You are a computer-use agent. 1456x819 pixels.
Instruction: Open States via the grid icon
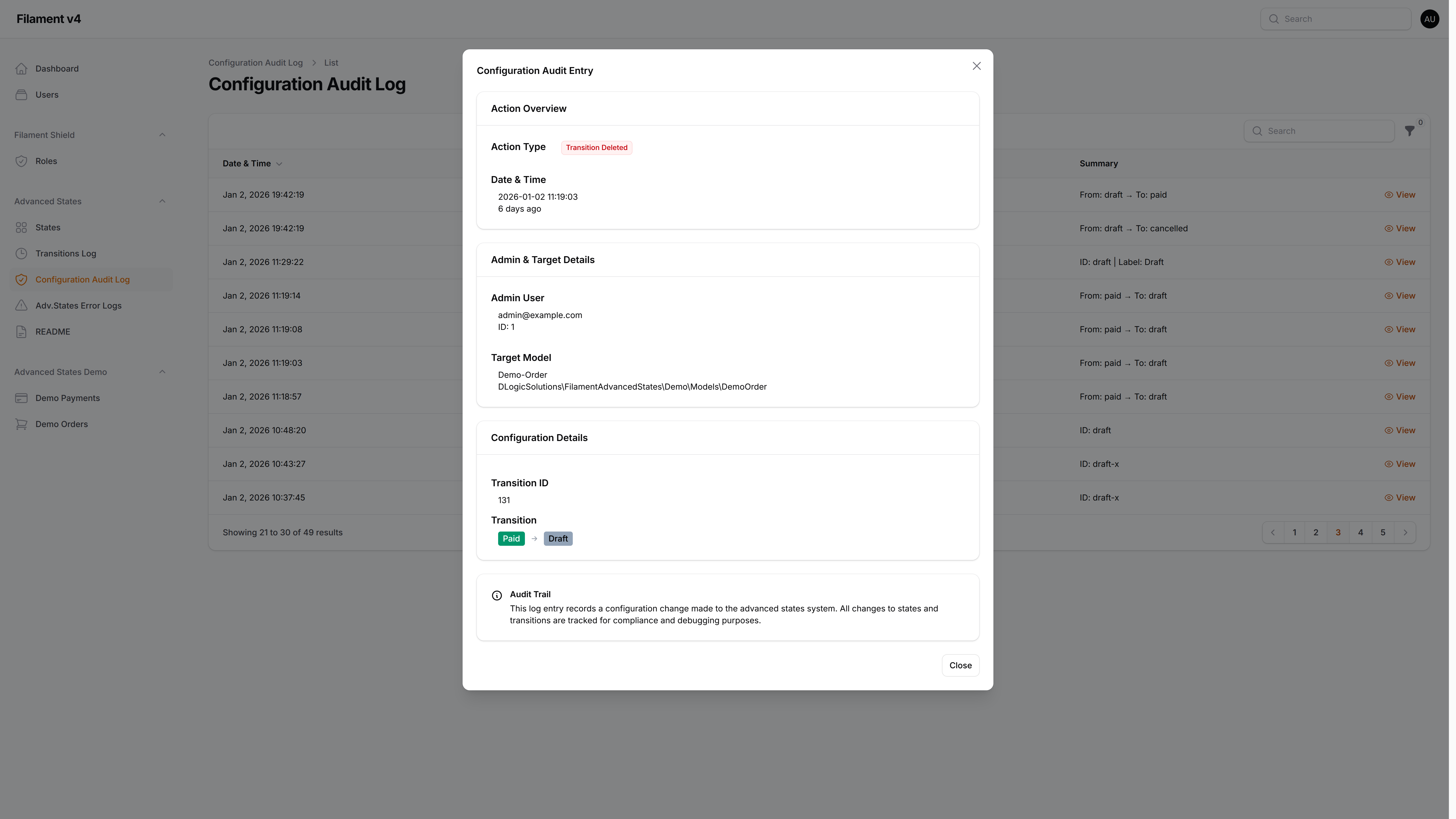tap(22, 227)
